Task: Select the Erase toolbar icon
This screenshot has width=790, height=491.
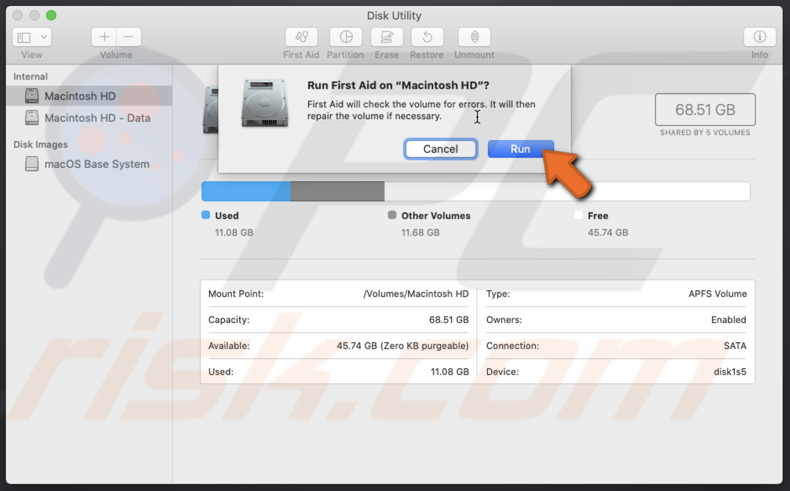Action: tap(386, 37)
